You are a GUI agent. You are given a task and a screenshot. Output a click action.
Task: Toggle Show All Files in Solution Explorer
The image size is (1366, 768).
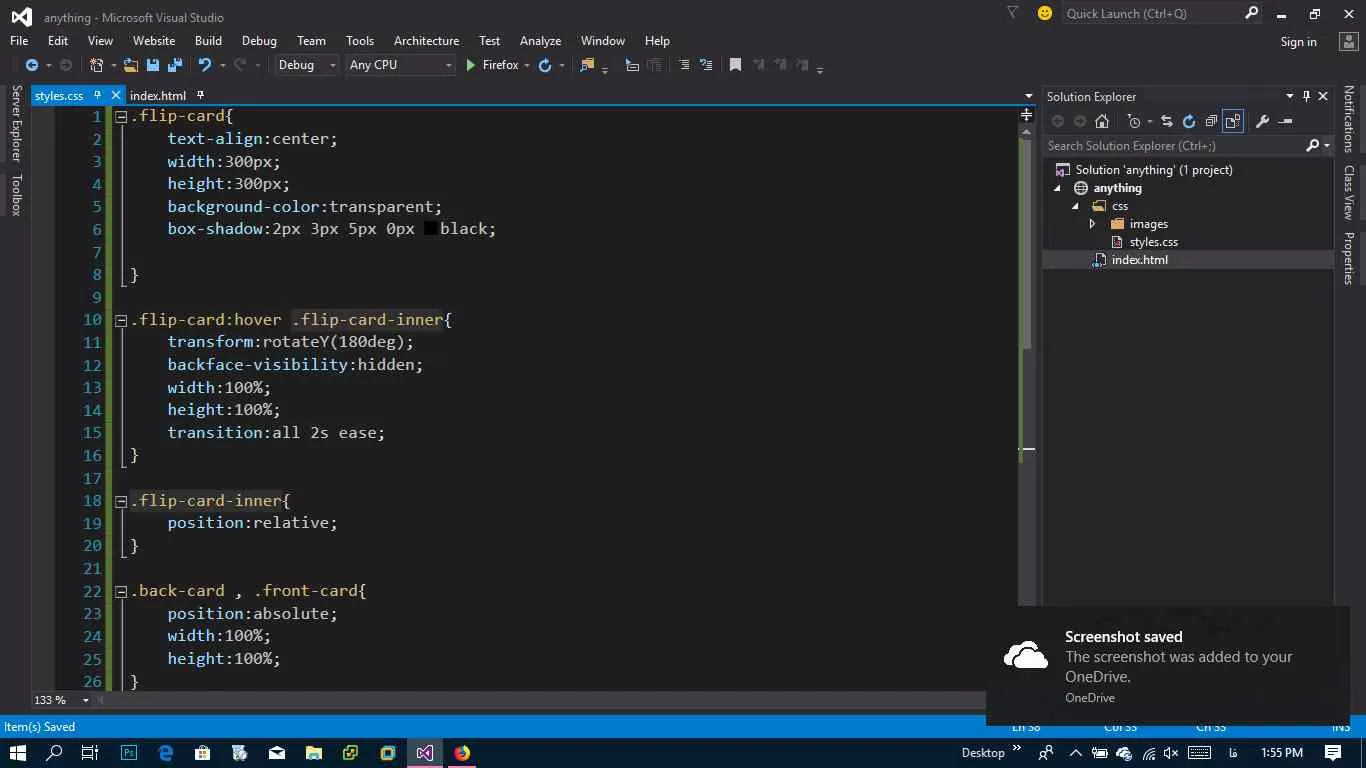tap(1233, 121)
